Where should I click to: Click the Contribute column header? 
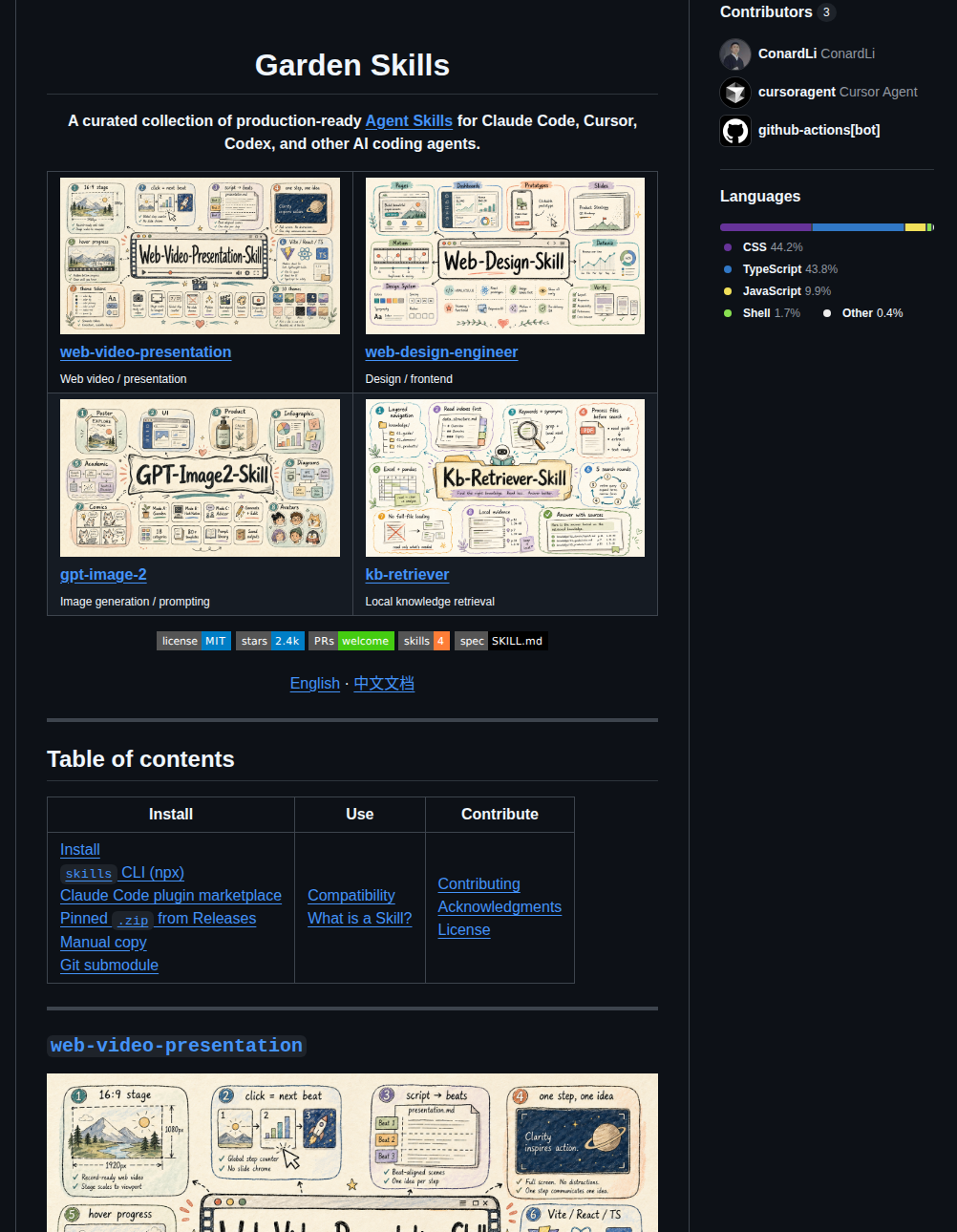[x=500, y=815]
